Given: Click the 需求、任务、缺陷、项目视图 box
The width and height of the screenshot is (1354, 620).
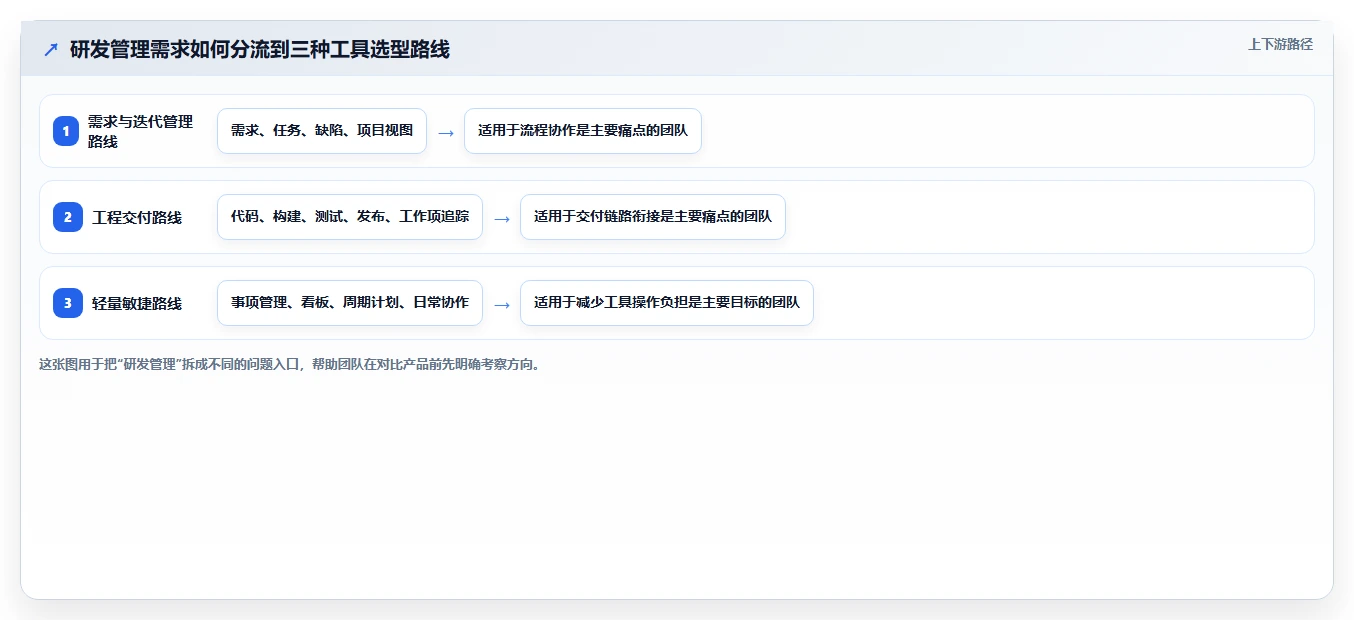Looking at the screenshot, I should click(322, 131).
